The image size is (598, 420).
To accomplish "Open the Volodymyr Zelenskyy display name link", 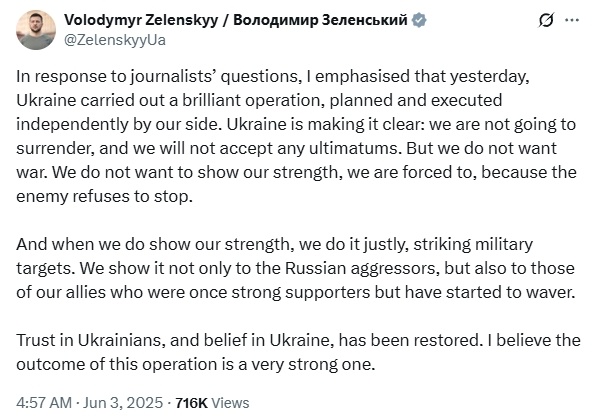I will [x=141, y=20].
